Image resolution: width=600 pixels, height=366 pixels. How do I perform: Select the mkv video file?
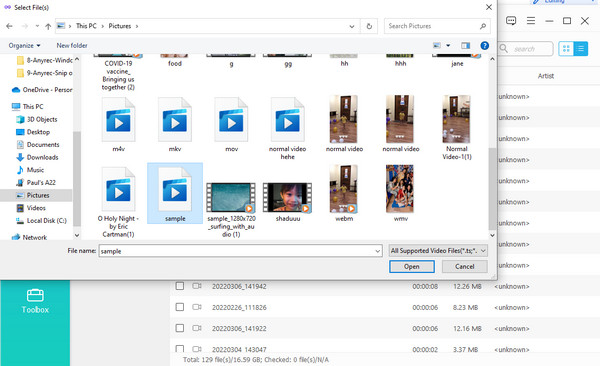click(175, 125)
